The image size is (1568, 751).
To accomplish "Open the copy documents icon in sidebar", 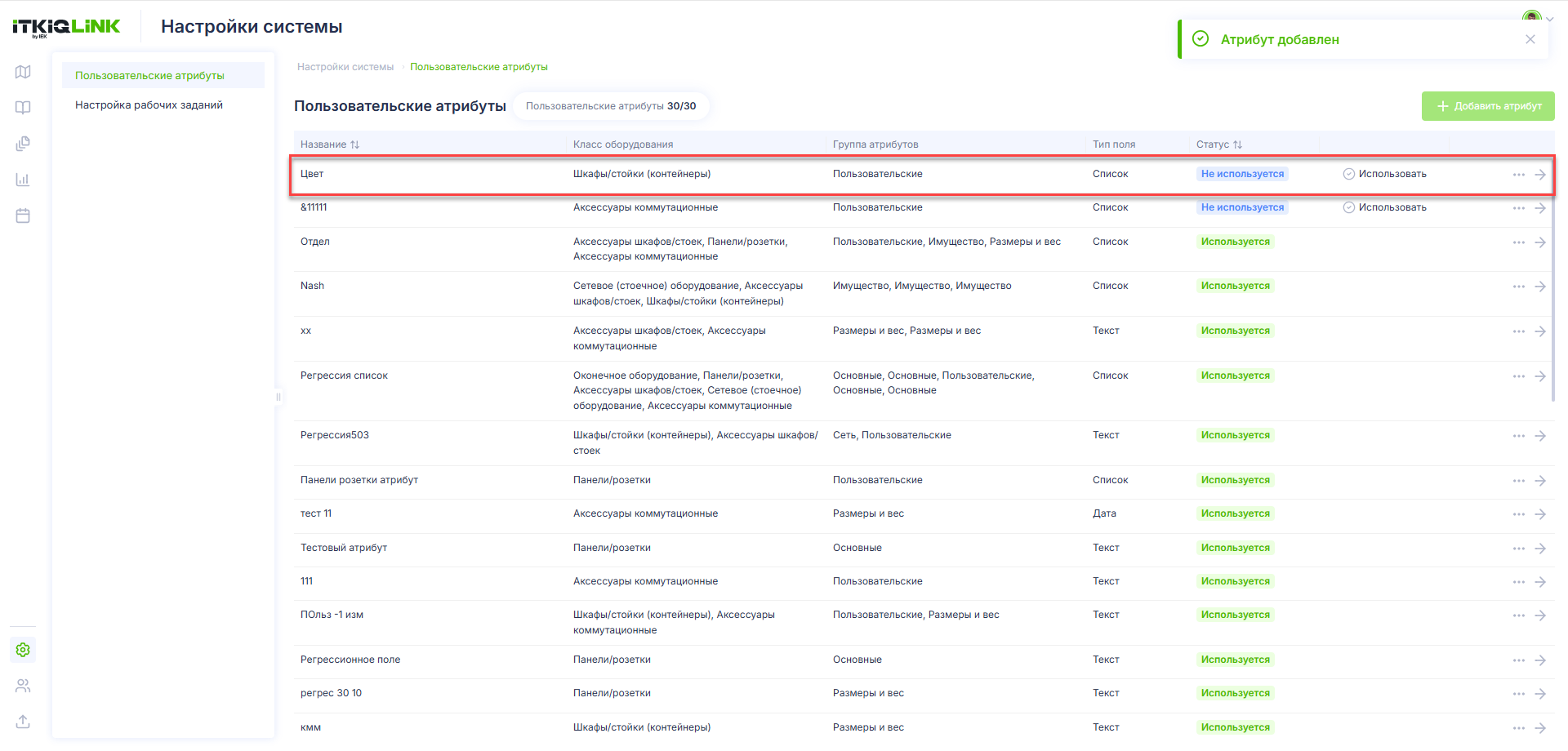I will [x=23, y=144].
